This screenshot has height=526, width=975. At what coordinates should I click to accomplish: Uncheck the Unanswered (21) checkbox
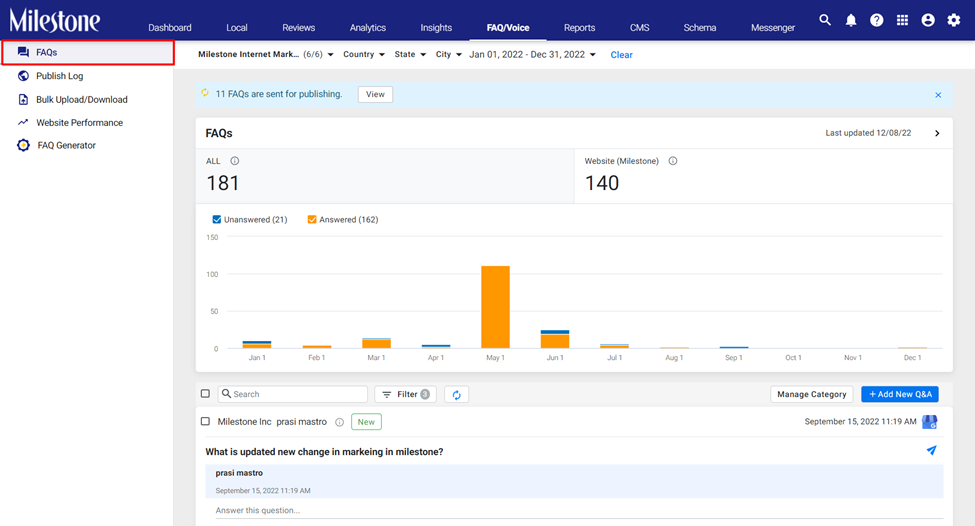click(216, 219)
